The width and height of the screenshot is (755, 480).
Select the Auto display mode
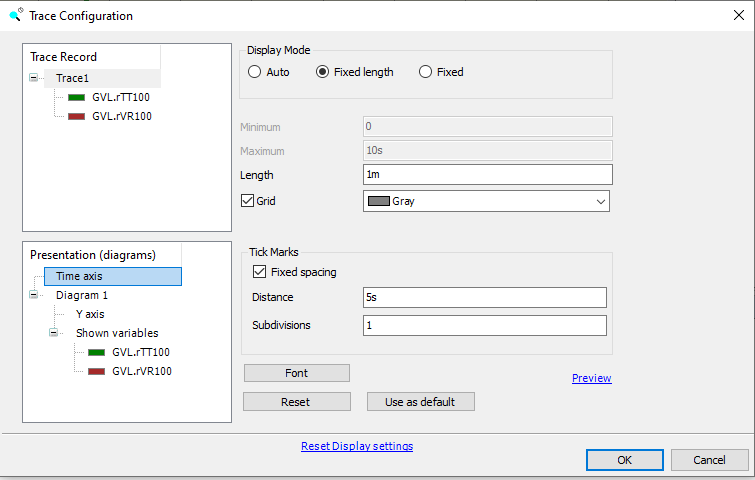pos(254,72)
